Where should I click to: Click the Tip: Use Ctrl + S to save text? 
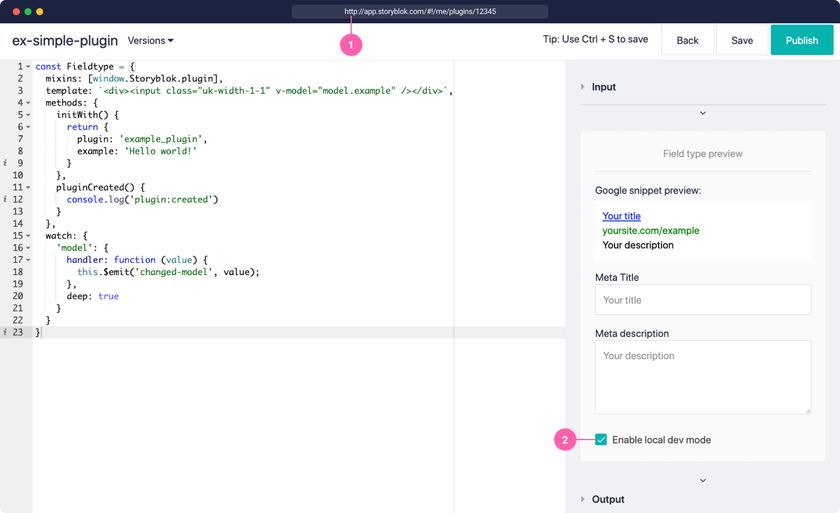point(595,39)
